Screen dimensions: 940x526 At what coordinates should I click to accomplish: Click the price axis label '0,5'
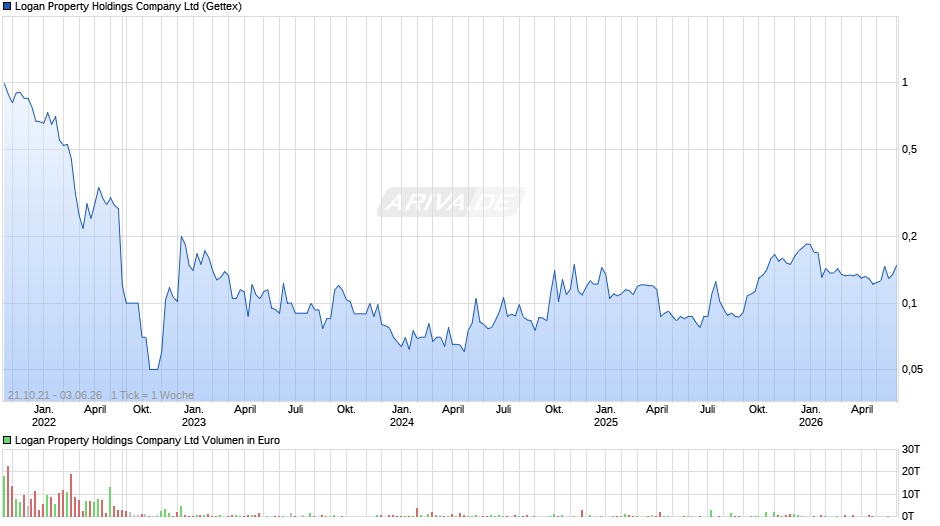909,149
